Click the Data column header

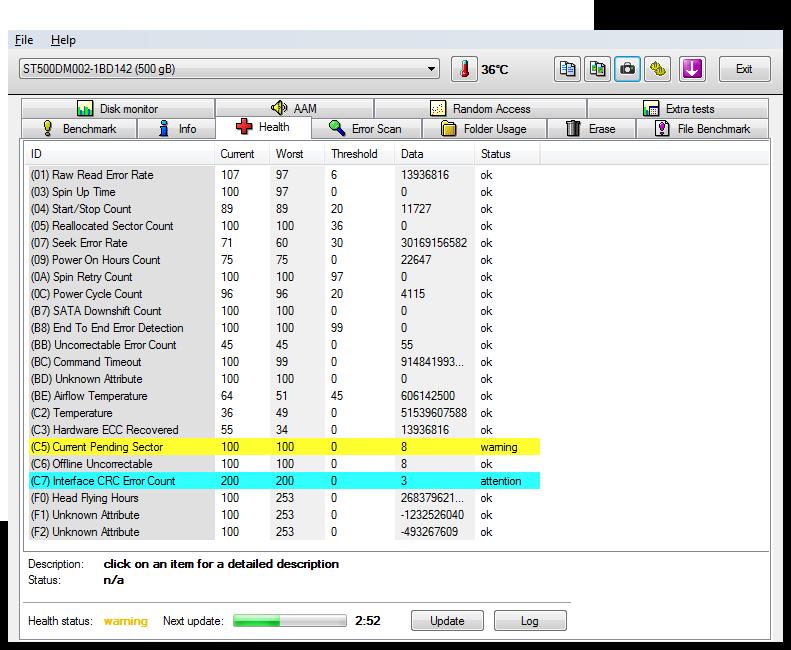pyautogui.click(x=434, y=154)
